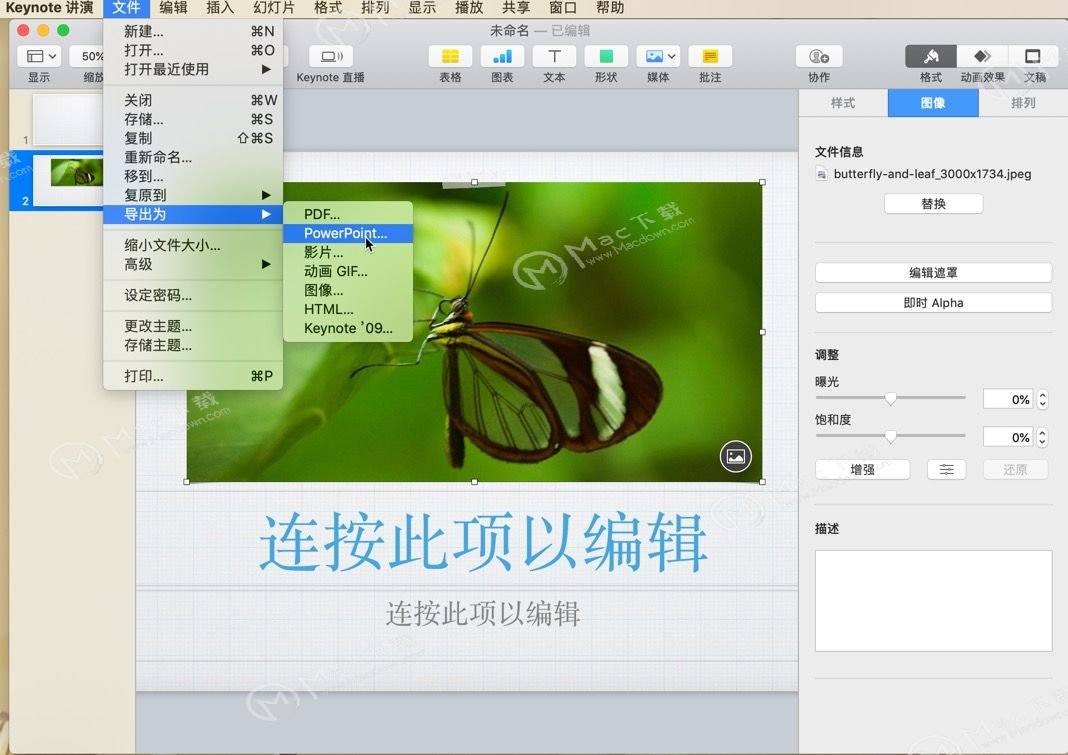The width and height of the screenshot is (1068, 755).
Task: Choose PowerPoint… export option
Action: [x=347, y=233]
